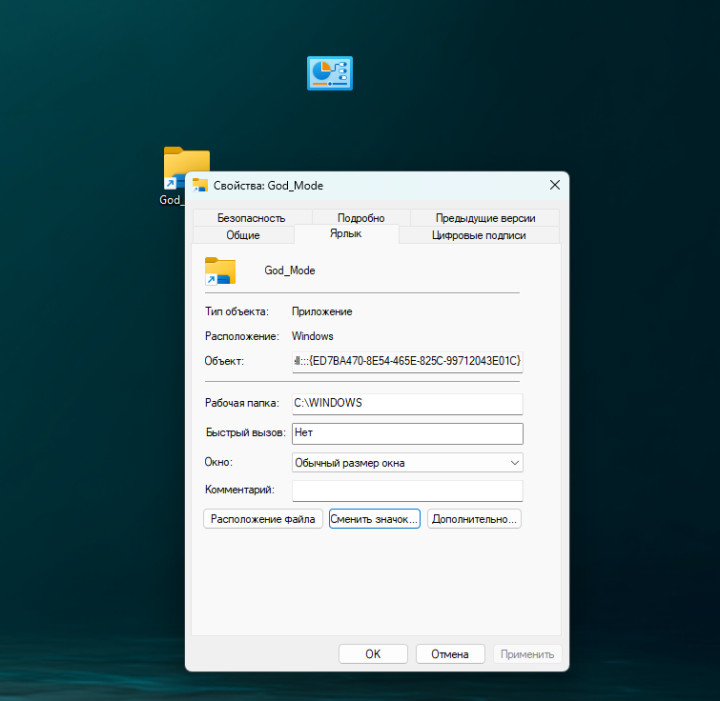This screenshot has height=701, width=720.
Task: Open the Дополнительно advanced settings
Action: pyautogui.click(x=474, y=519)
